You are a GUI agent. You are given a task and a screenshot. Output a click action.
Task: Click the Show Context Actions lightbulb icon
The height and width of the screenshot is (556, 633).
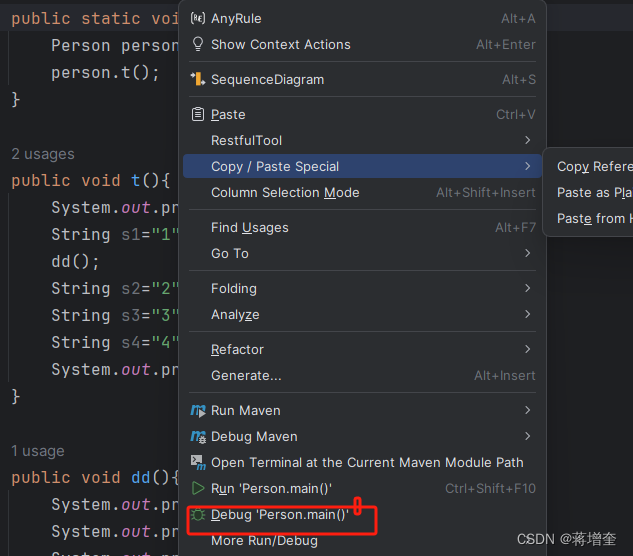point(198,44)
